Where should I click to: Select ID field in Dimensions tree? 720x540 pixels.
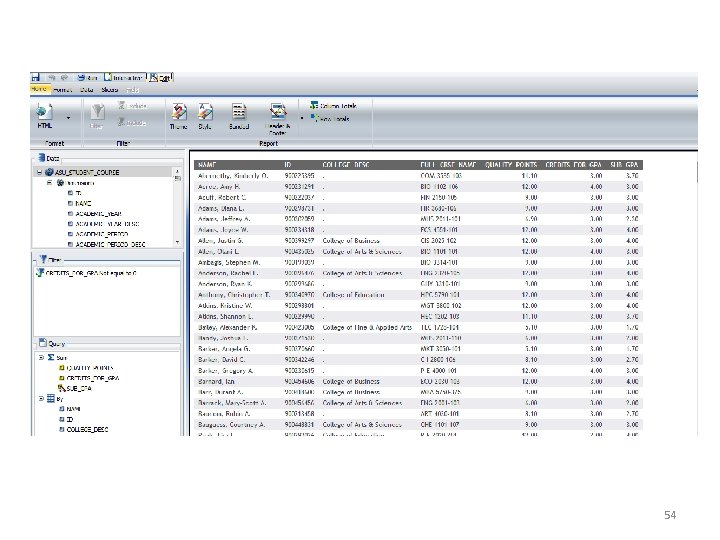(x=75, y=193)
